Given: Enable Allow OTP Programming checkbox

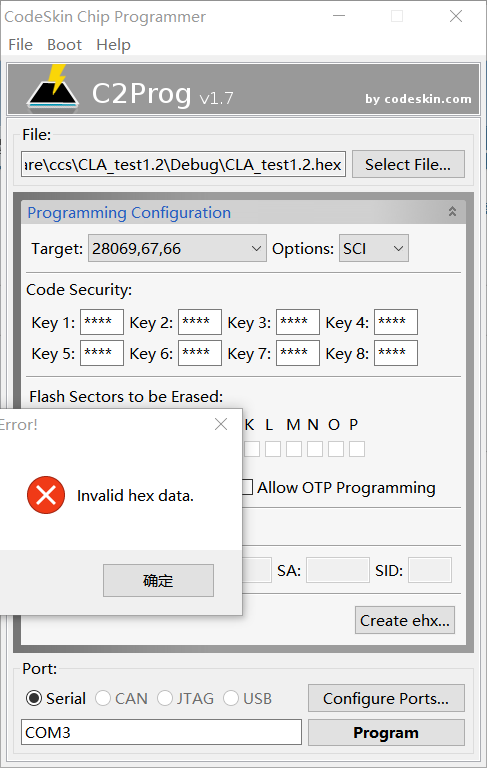Looking at the screenshot, I should click(247, 487).
